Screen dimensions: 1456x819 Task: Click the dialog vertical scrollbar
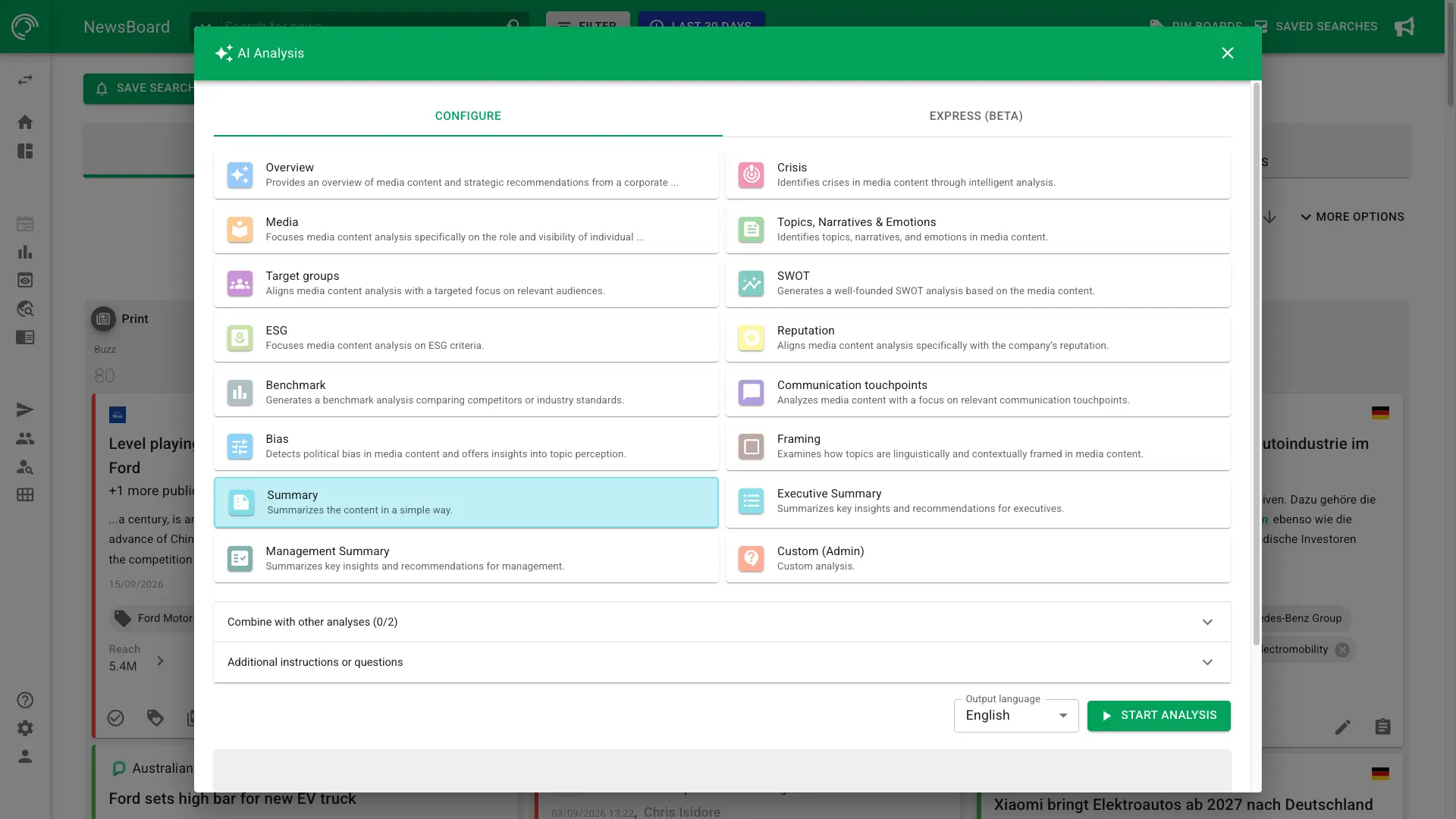[x=1256, y=364]
